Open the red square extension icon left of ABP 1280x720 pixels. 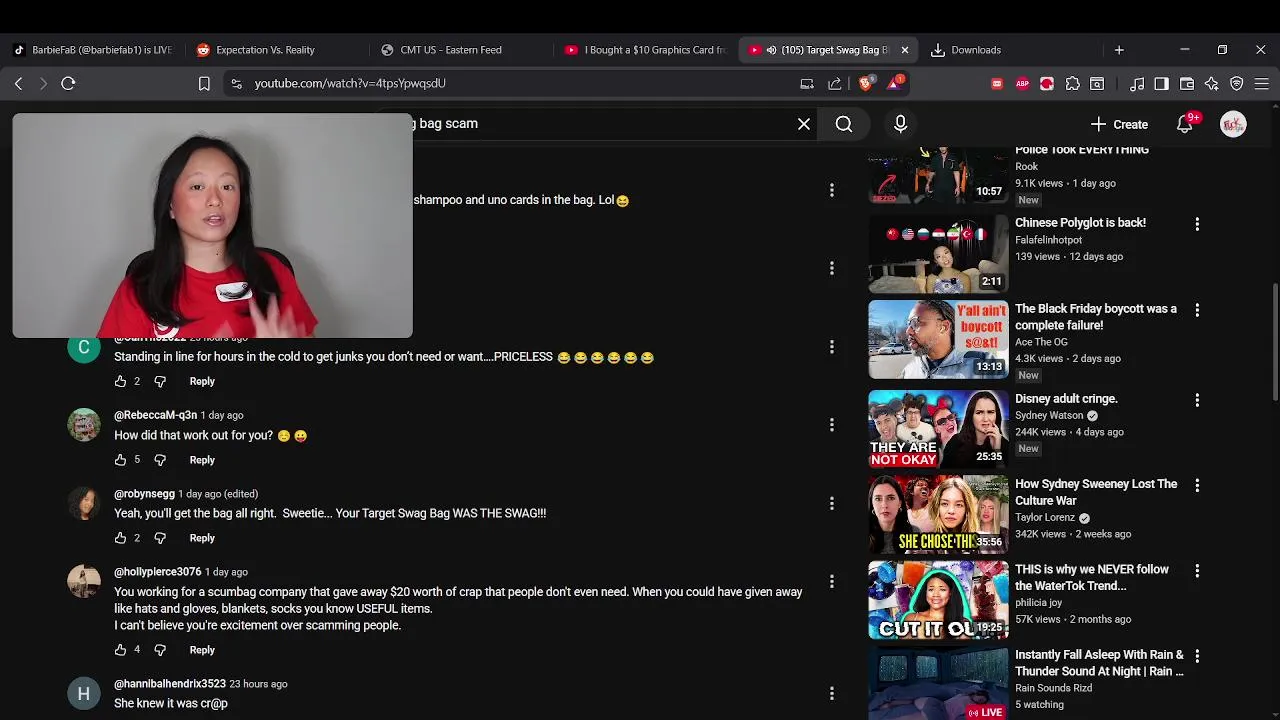[x=997, y=84]
